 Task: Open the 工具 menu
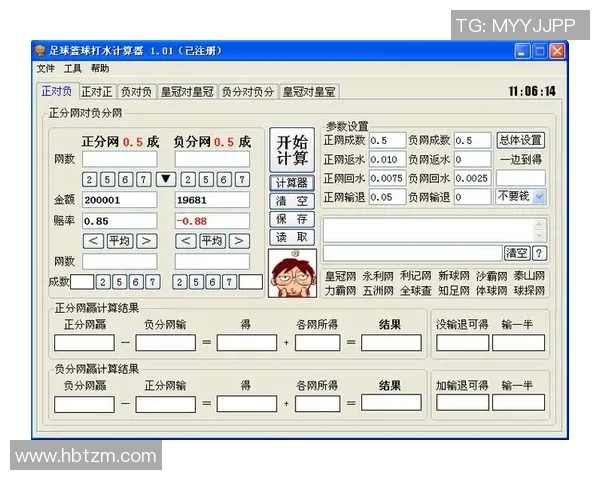73,69
